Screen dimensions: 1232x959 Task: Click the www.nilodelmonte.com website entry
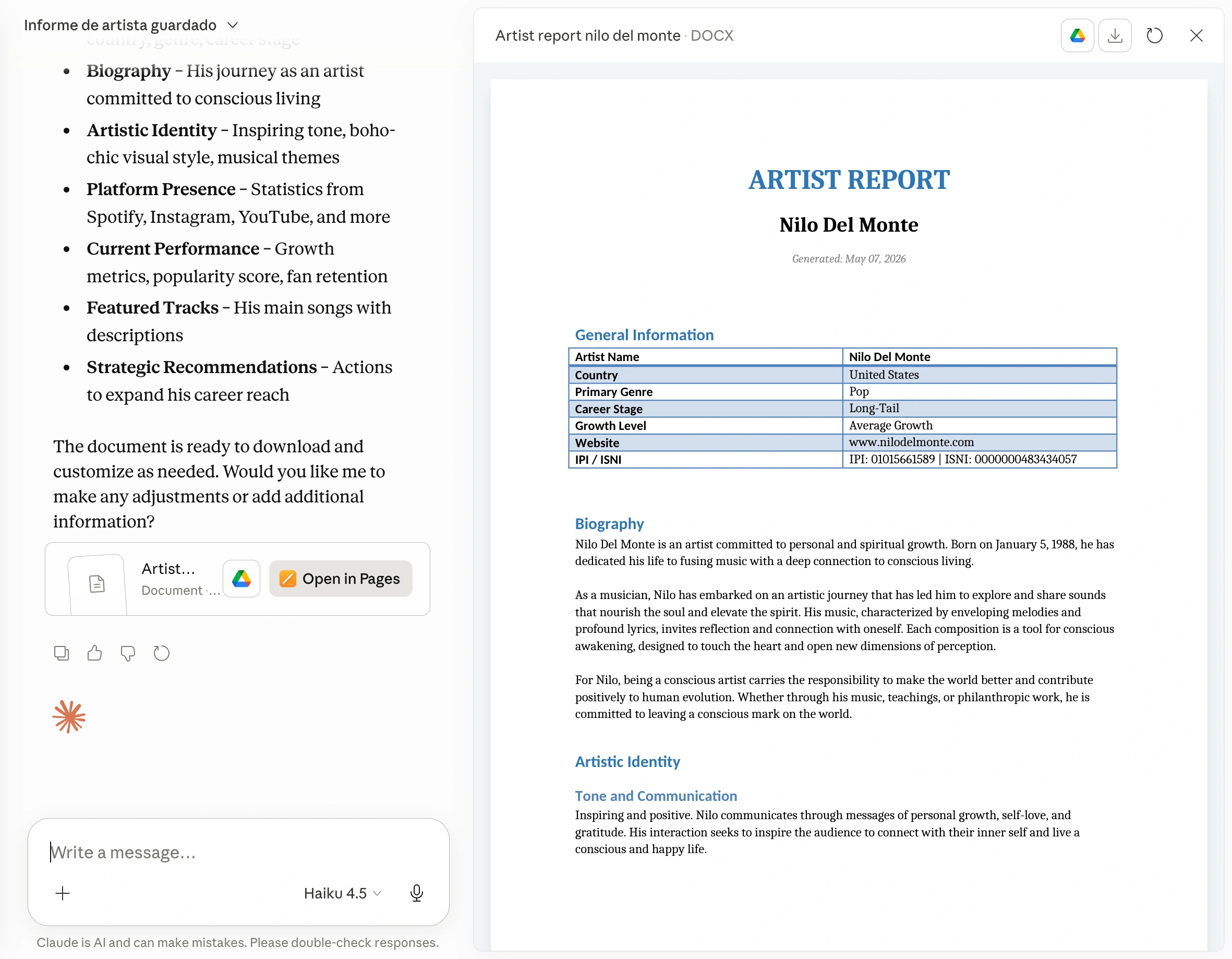click(911, 442)
